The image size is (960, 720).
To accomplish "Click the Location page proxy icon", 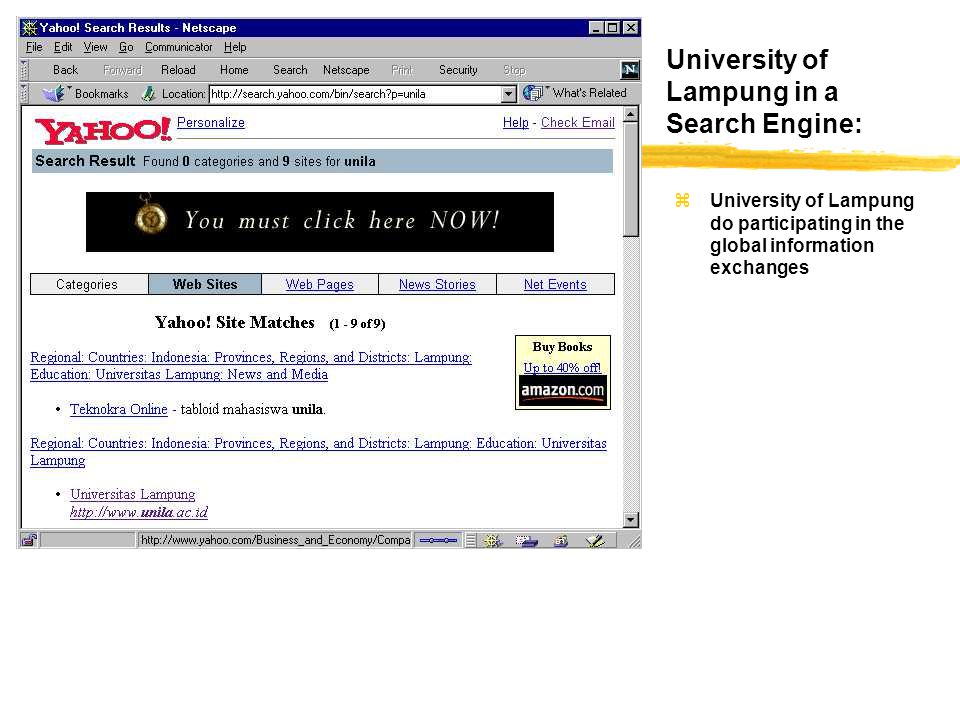I will [x=148, y=94].
